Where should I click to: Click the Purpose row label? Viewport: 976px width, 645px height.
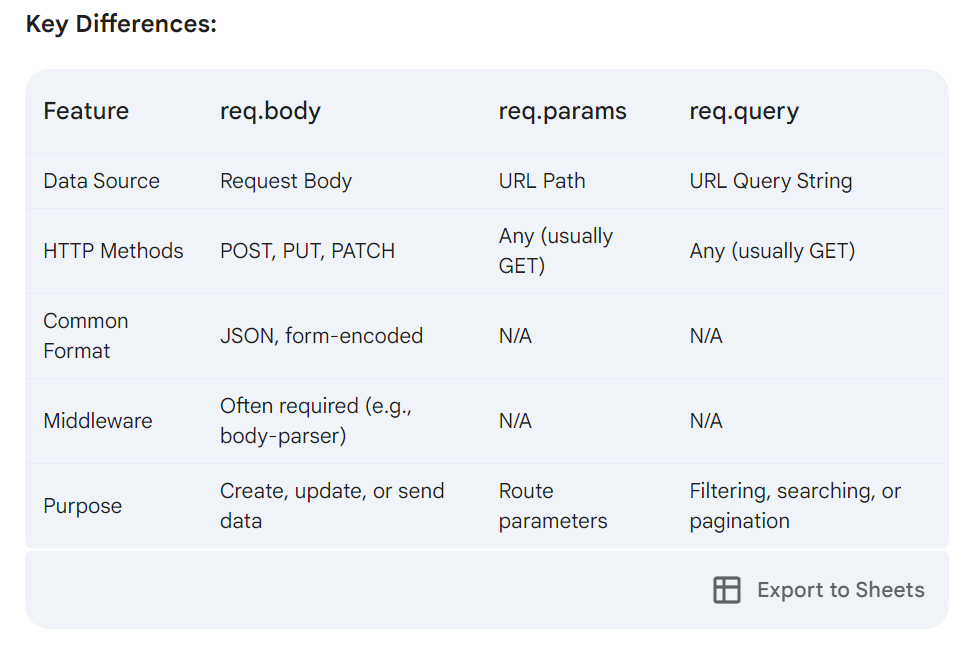(x=82, y=506)
